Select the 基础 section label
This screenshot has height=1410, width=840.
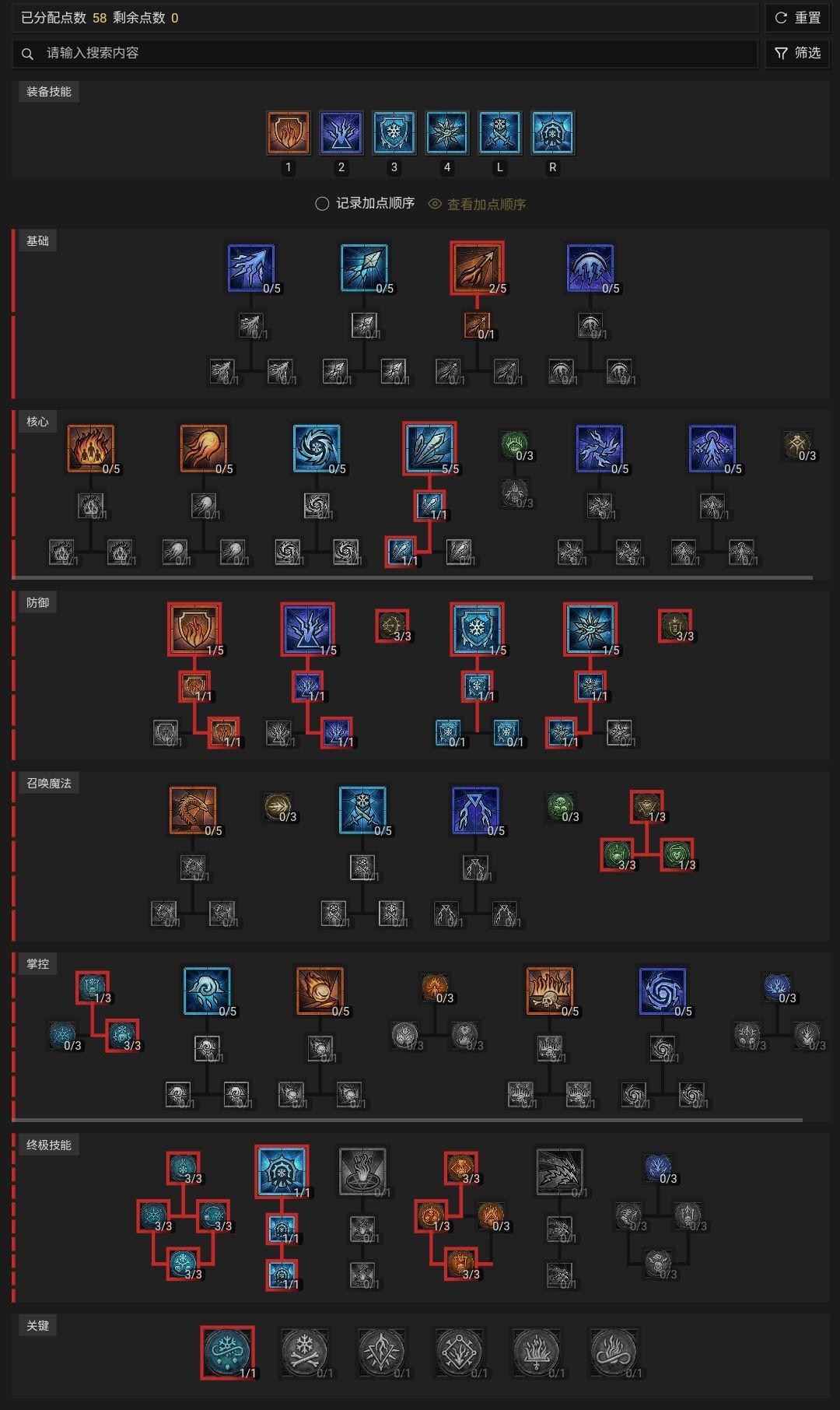[37, 241]
